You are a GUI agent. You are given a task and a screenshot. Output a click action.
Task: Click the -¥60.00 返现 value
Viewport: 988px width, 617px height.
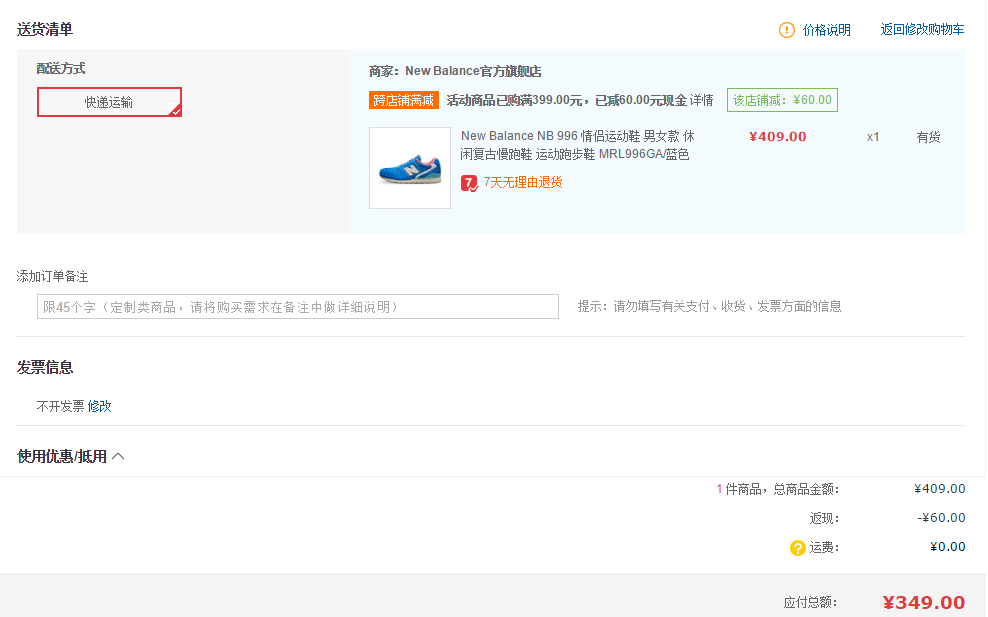click(x=941, y=518)
